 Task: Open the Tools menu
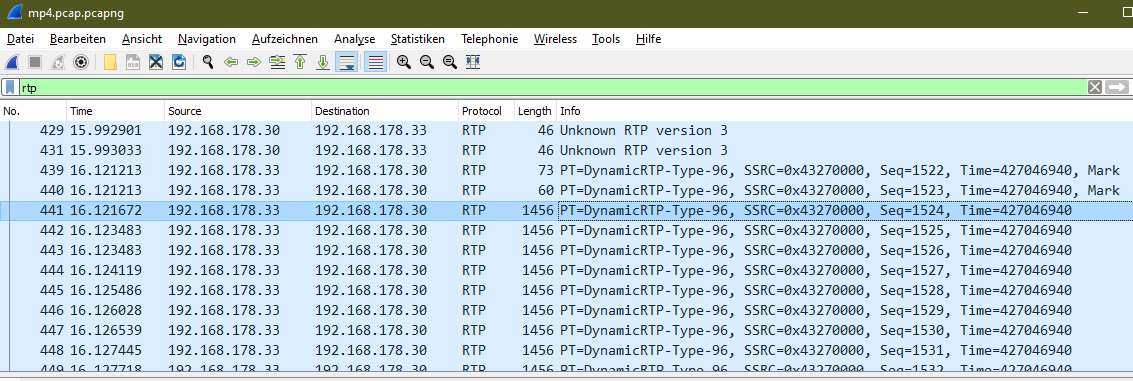606,39
